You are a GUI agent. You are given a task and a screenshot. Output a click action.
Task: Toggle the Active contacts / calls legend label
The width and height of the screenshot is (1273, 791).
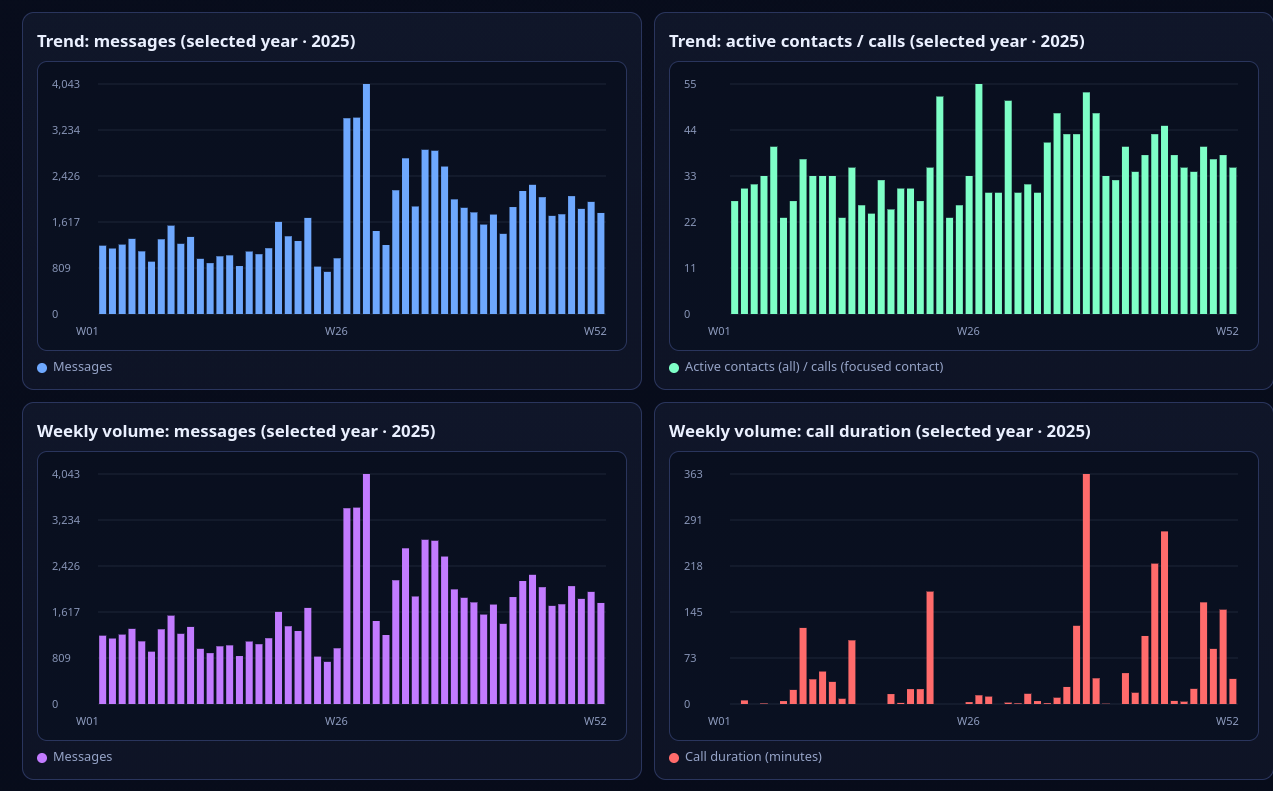[x=813, y=367]
